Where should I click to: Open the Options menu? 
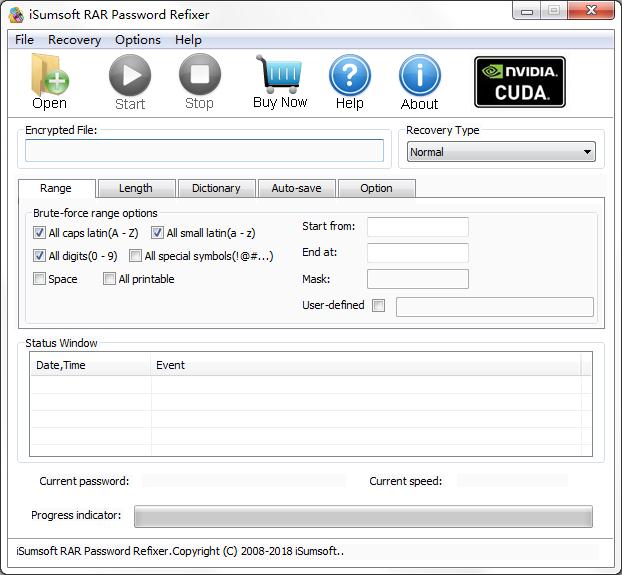pos(137,40)
